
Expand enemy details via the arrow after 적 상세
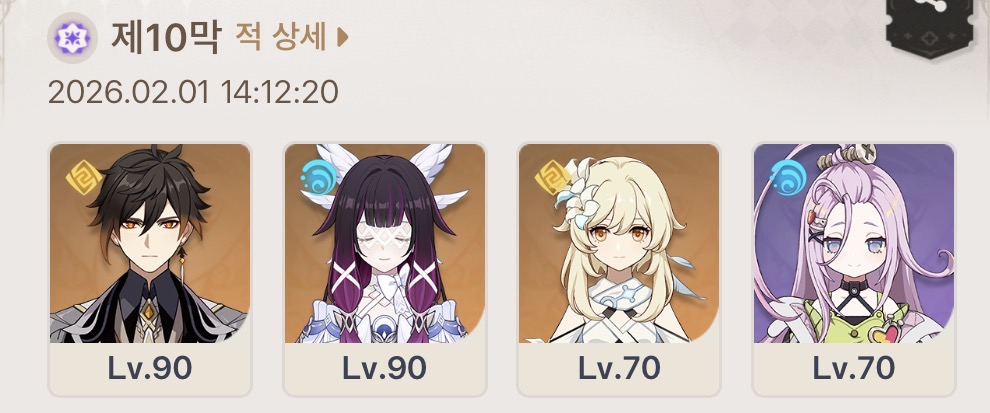pyautogui.click(x=342, y=38)
